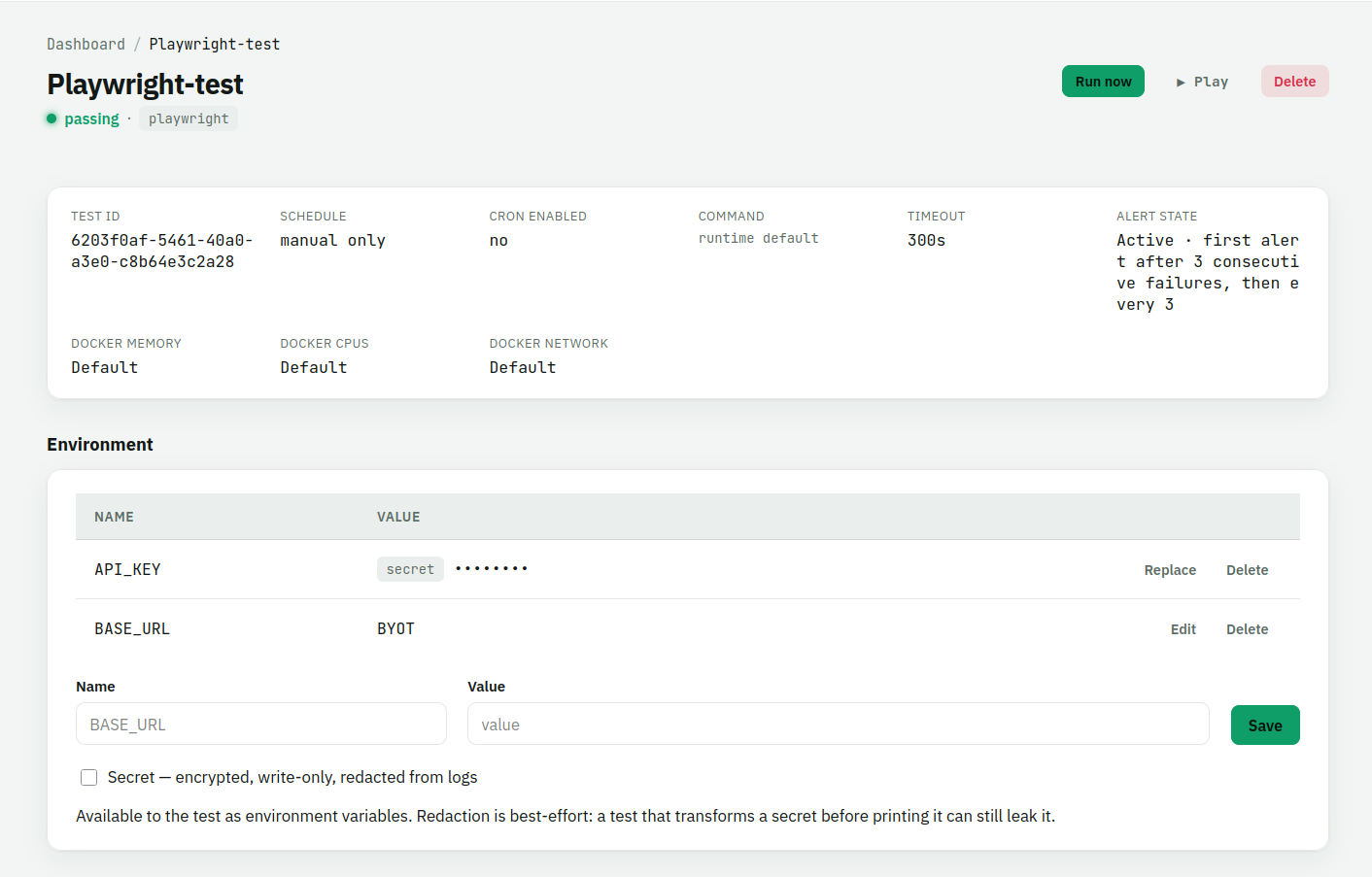1372x877 pixels.
Task: Click the masked dots of API_KEY value
Action: pos(492,568)
